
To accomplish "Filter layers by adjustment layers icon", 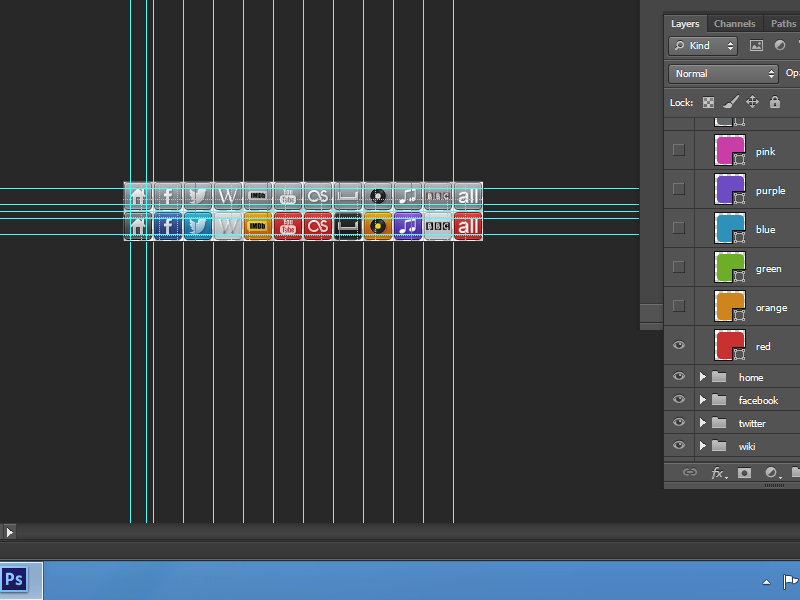I will pyautogui.click(x=780, y=45).
